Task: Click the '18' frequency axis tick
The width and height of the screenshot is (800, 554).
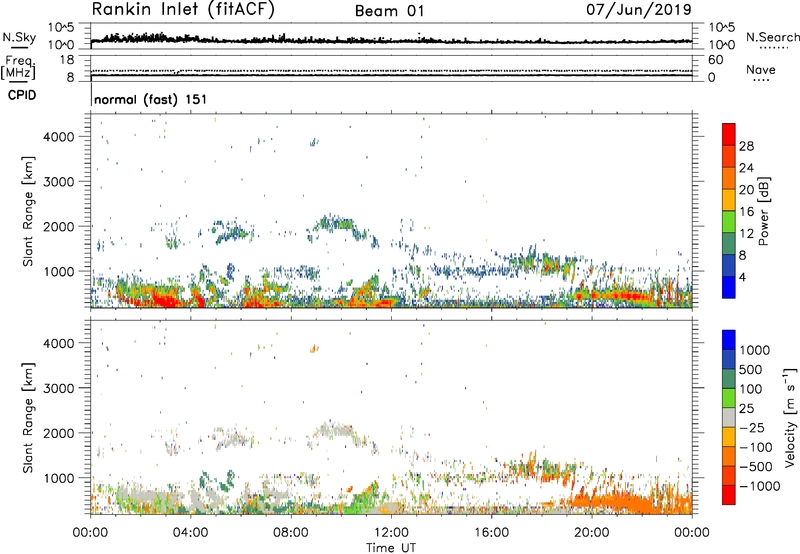Action: (67, 60)
